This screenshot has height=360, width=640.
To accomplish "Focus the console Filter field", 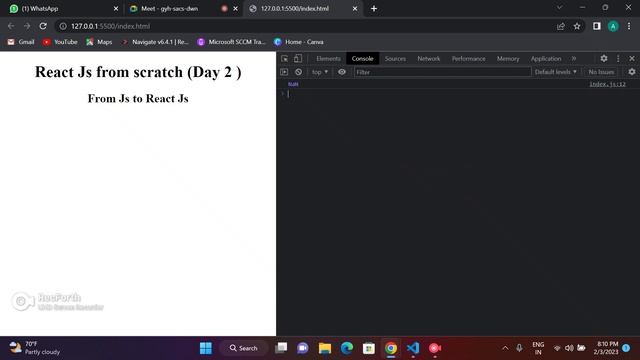I will tap(442, 72).
